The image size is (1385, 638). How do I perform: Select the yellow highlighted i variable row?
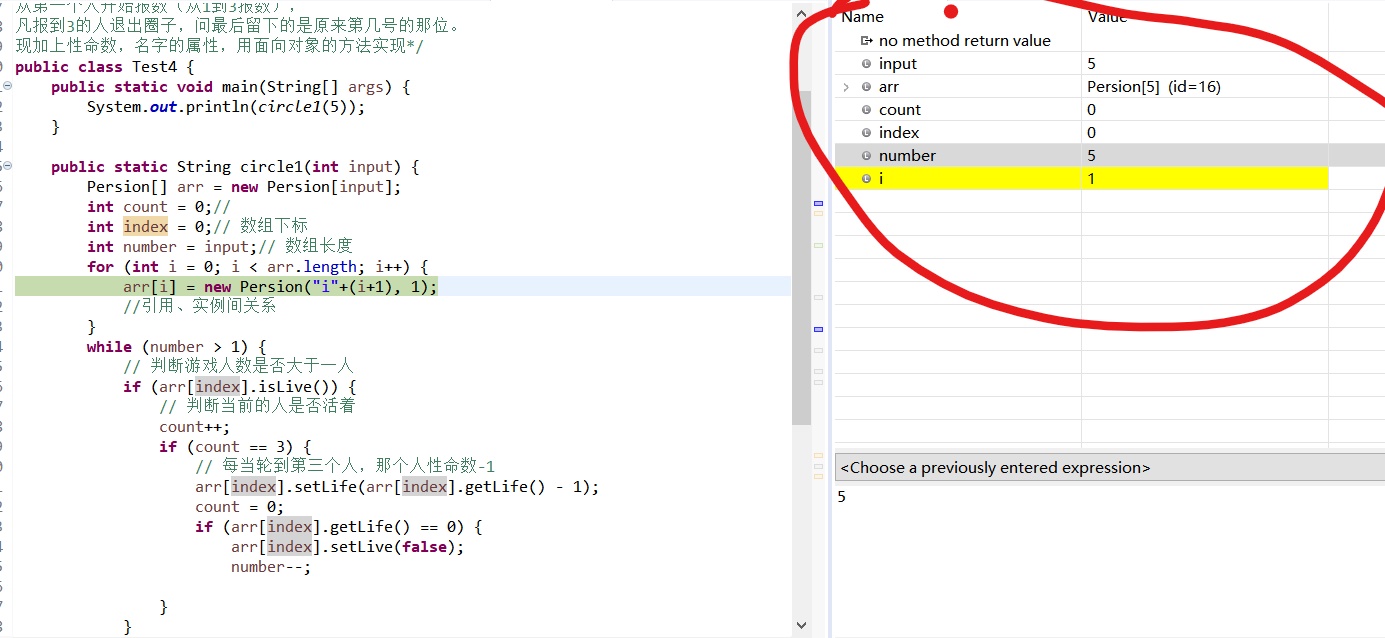[1082, 179]
